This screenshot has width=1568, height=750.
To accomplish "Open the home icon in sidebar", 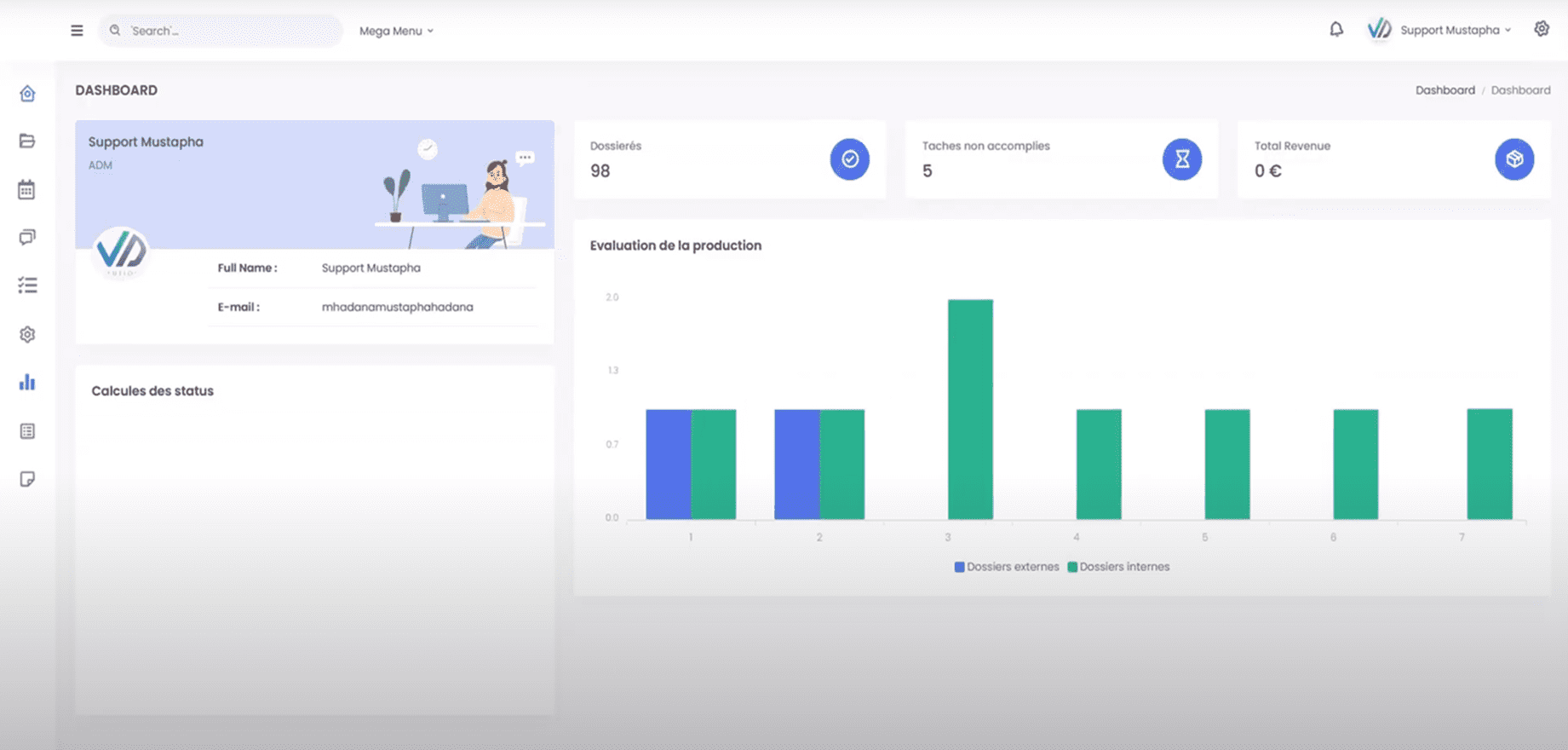I will click(x=27, y=94).
